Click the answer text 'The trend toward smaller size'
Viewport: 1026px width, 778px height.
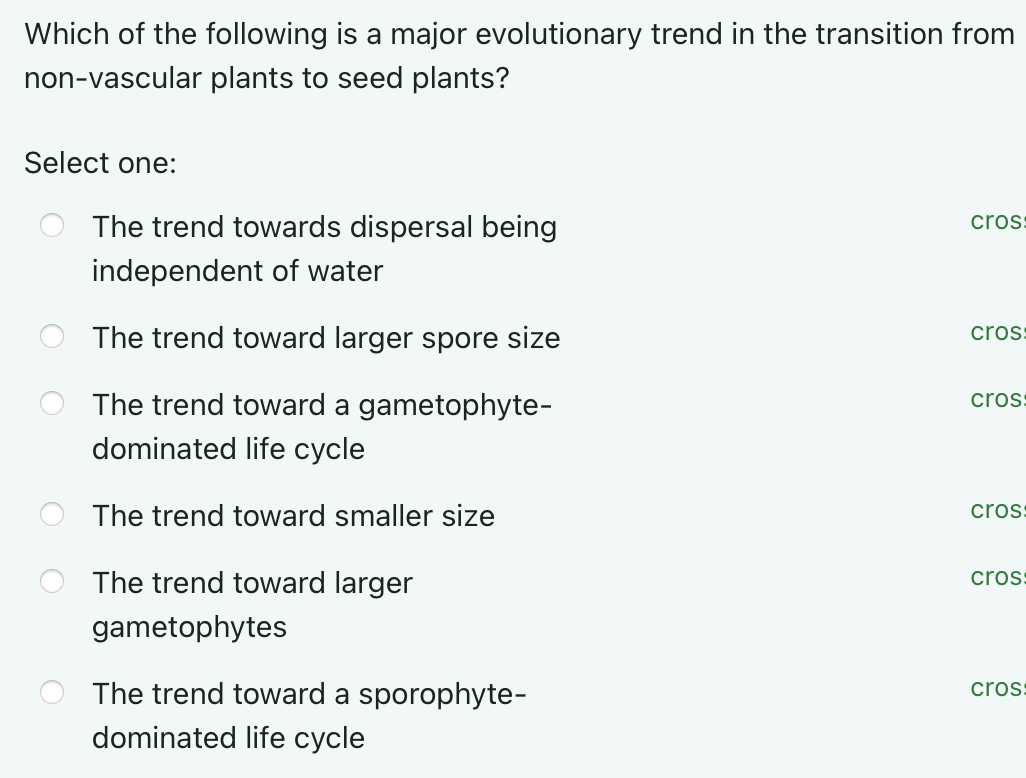(x=293, y=516)
